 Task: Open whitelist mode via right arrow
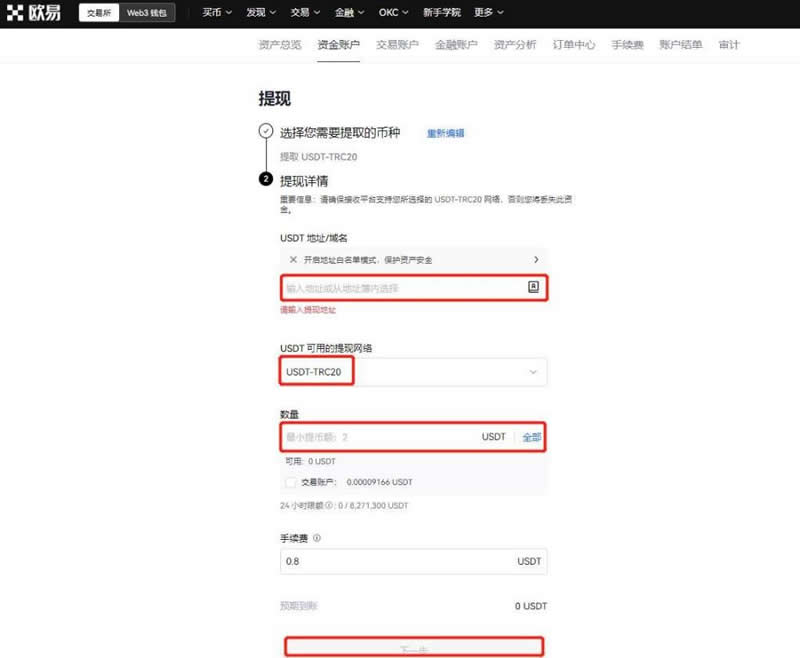tap(536, 259)
